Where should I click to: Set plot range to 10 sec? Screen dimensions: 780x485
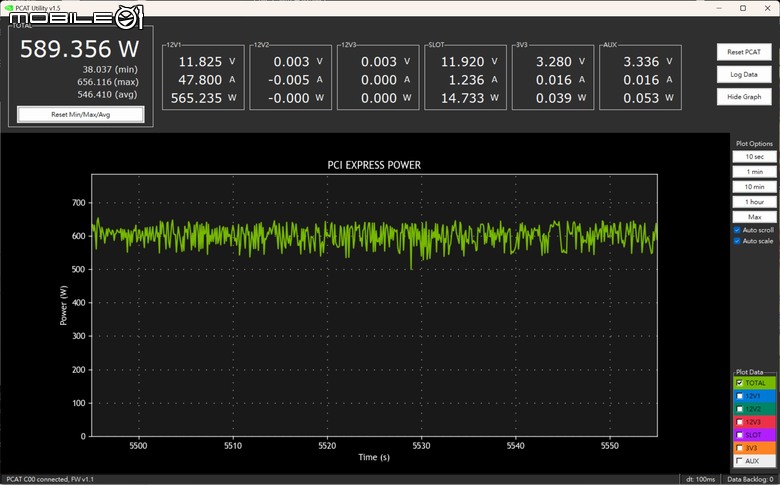[754, 157]
